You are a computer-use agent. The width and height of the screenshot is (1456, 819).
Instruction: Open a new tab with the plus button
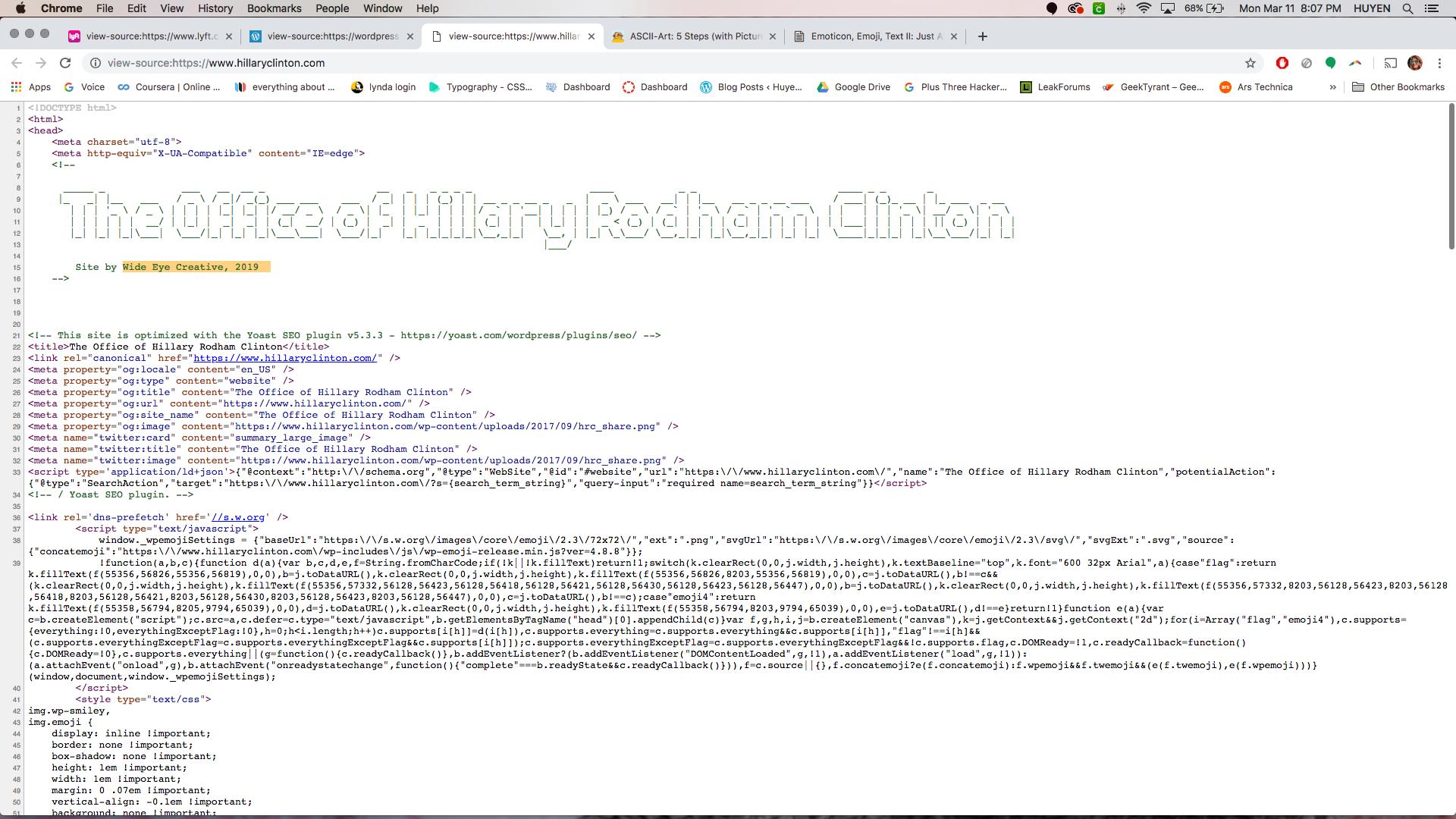[x=983, y=36]
